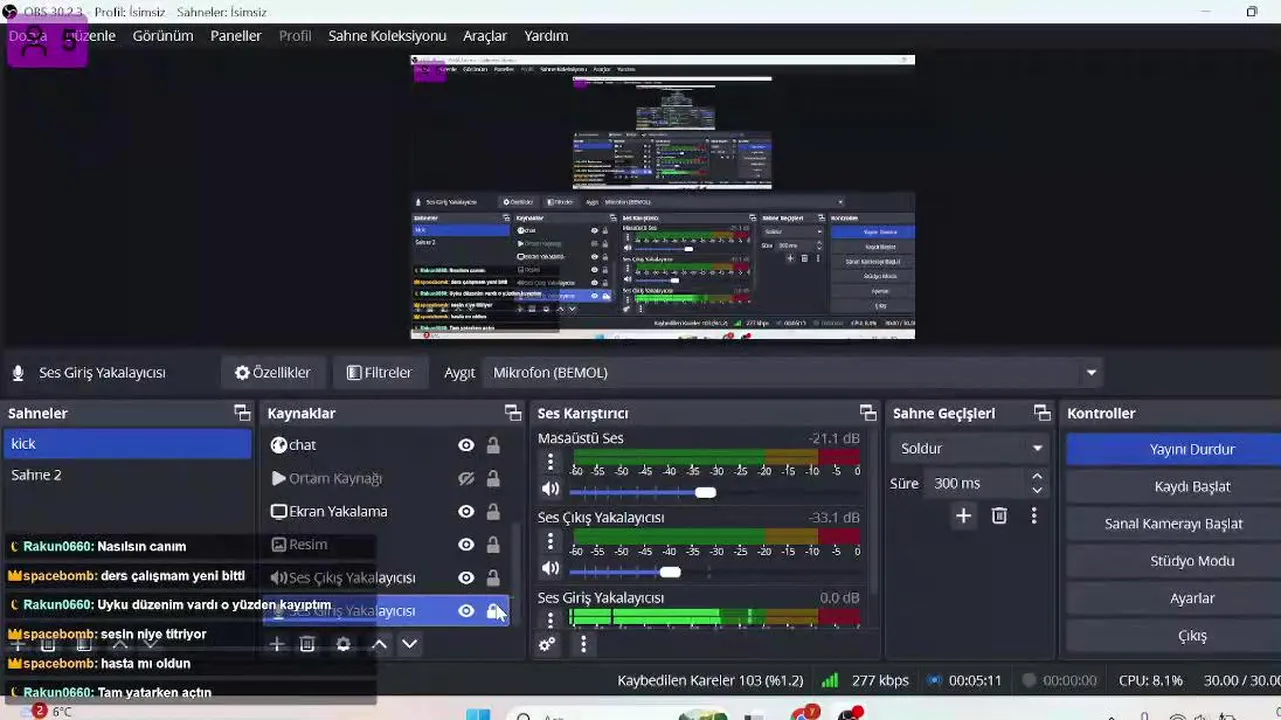Select the kick scene
Screen dimensions: 1281x720
(128, 444)
